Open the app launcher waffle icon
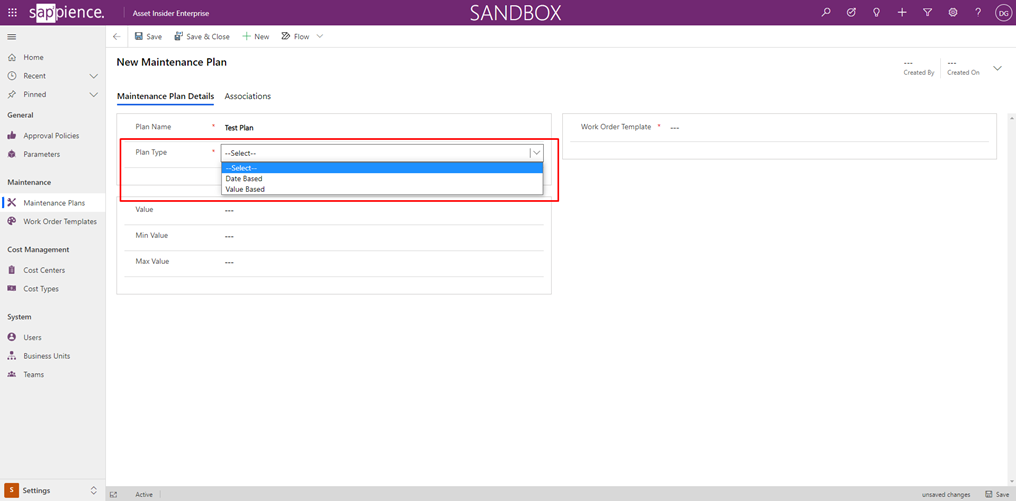 [12, 13]
